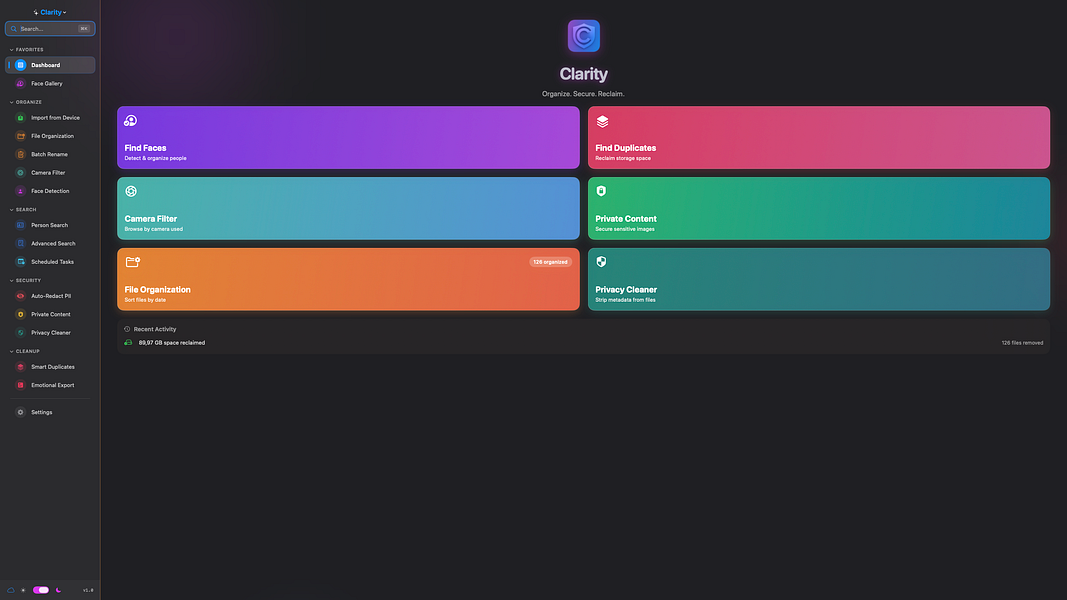
Task: Open the Camera Filter dashboard card
Action: 348,208
